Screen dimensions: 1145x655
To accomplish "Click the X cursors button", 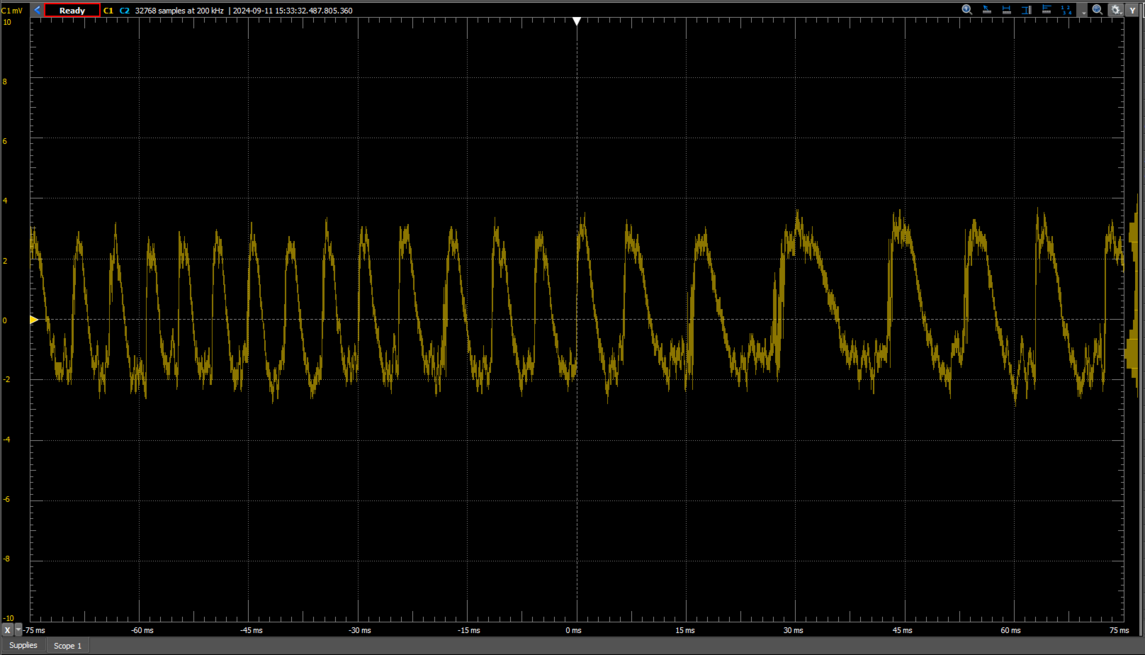I will click(7, 631).
